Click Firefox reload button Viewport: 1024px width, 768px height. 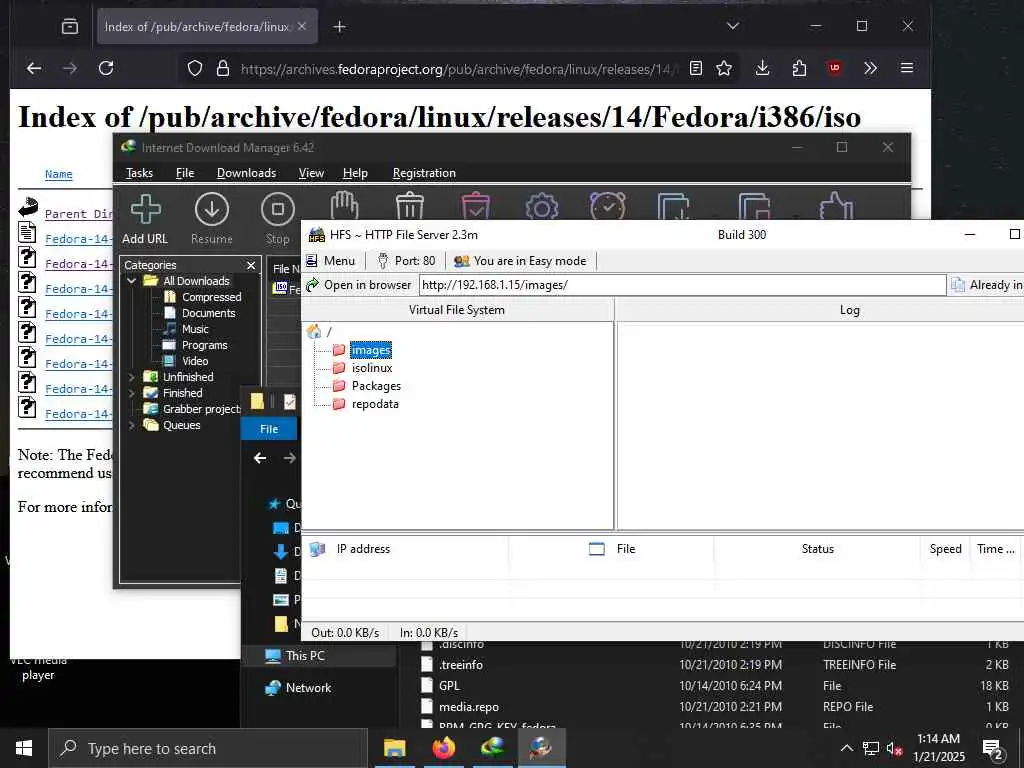tap(106, 68)
